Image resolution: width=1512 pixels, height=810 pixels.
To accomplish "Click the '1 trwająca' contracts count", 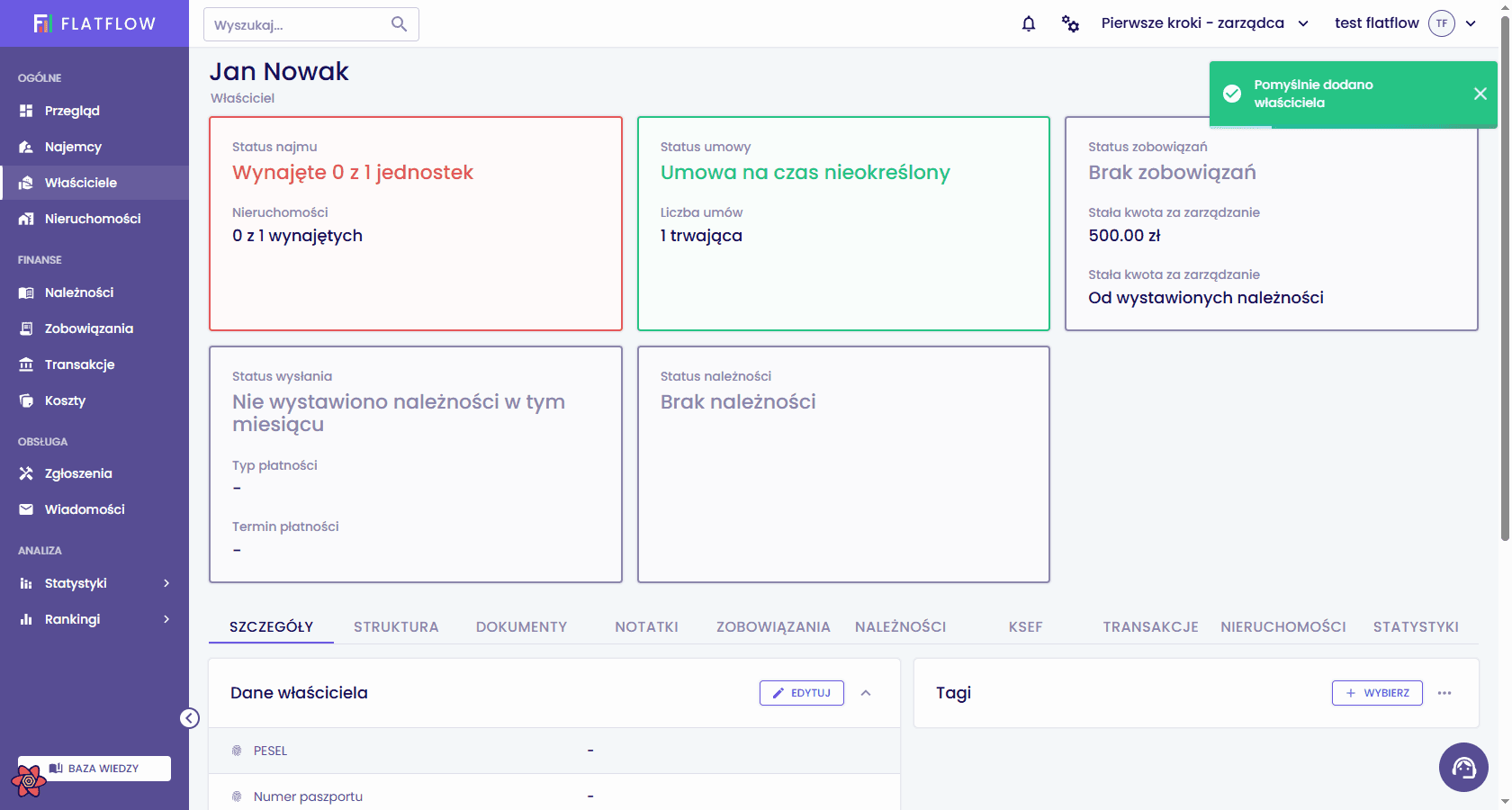I will coord(701,236).
